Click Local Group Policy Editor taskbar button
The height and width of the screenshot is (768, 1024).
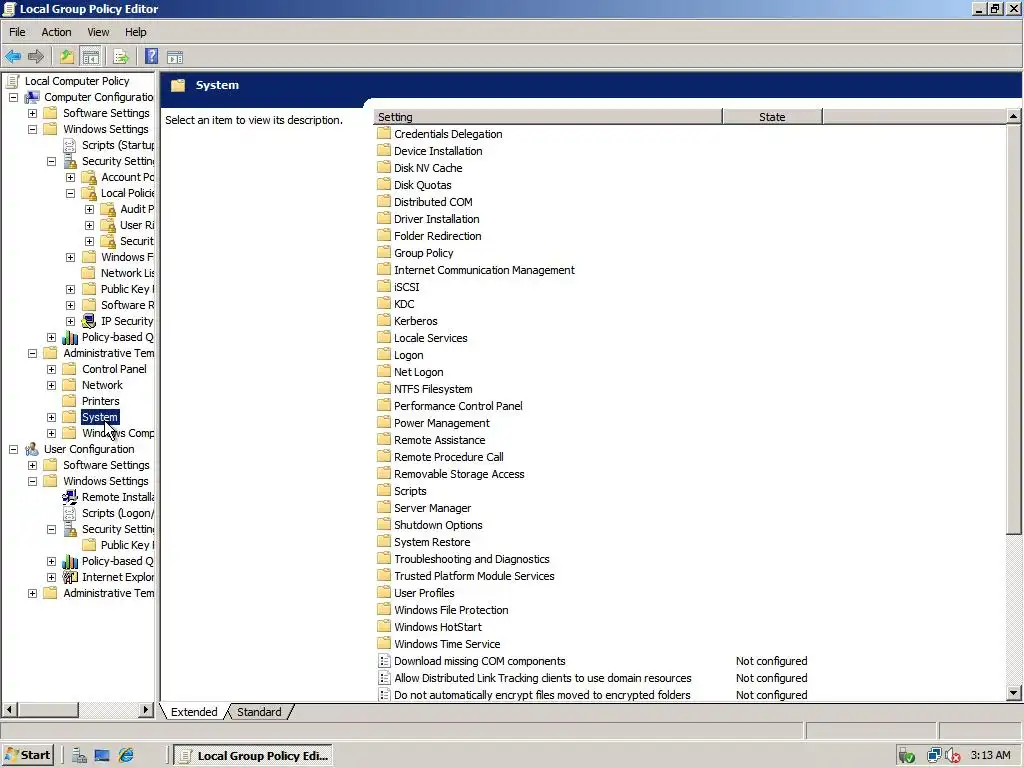point(255,756)
